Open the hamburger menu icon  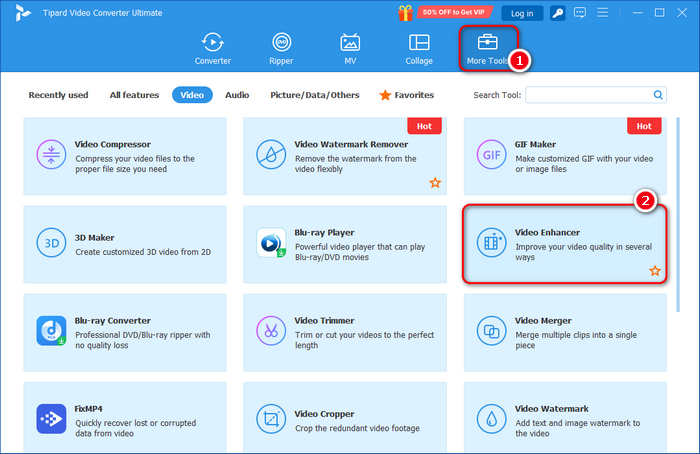pyautogui.click(x=602, y=12)
